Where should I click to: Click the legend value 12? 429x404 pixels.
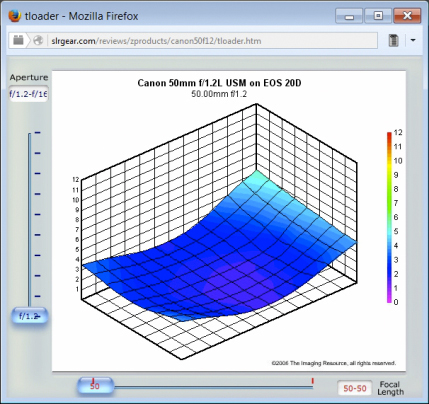coord(398,132)
